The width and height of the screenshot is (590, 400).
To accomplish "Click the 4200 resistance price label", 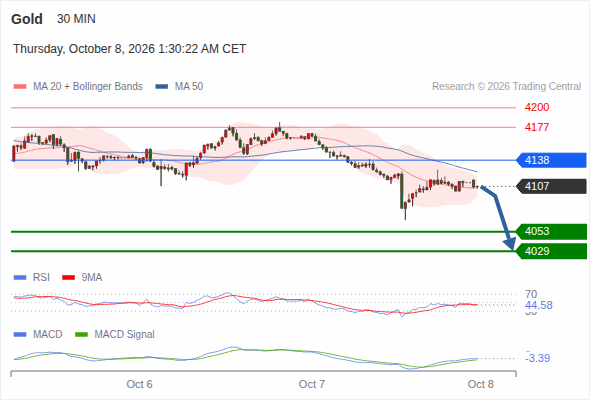I will pyautogui.click(x=537, y=108).
